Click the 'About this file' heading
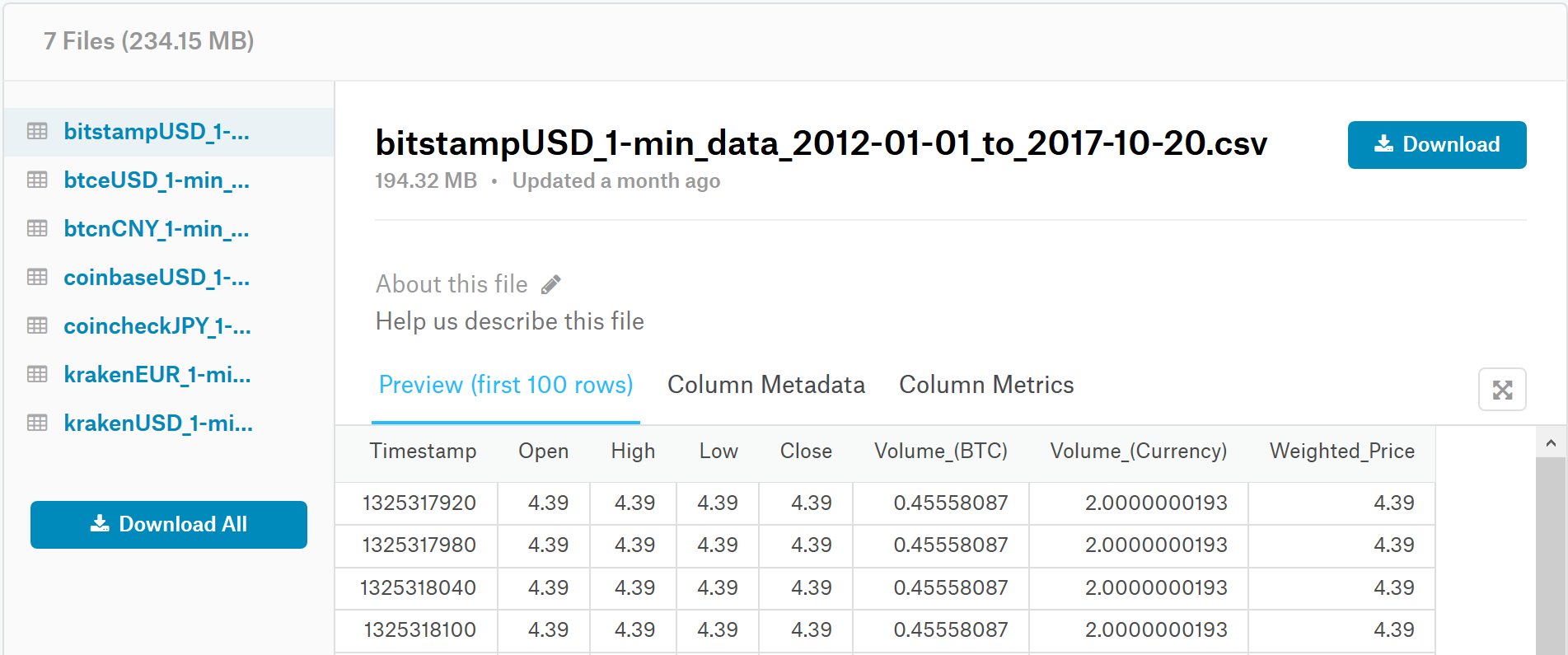Screen dimensions: 1568x655 pos(452,284)
